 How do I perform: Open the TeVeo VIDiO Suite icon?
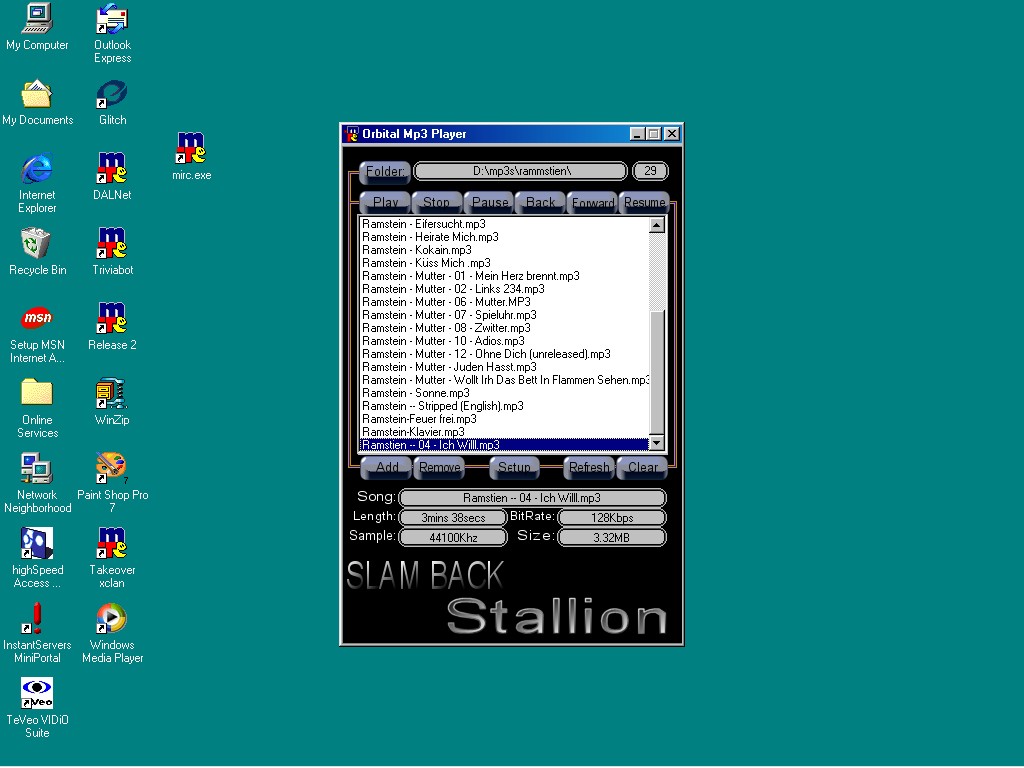(37, 694)
